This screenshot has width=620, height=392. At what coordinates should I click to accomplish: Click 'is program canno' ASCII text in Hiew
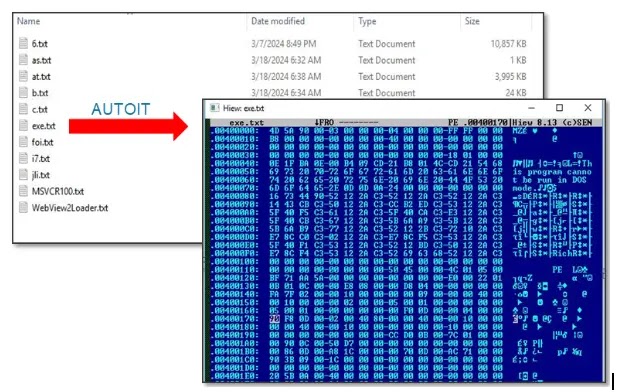[552, 172]
